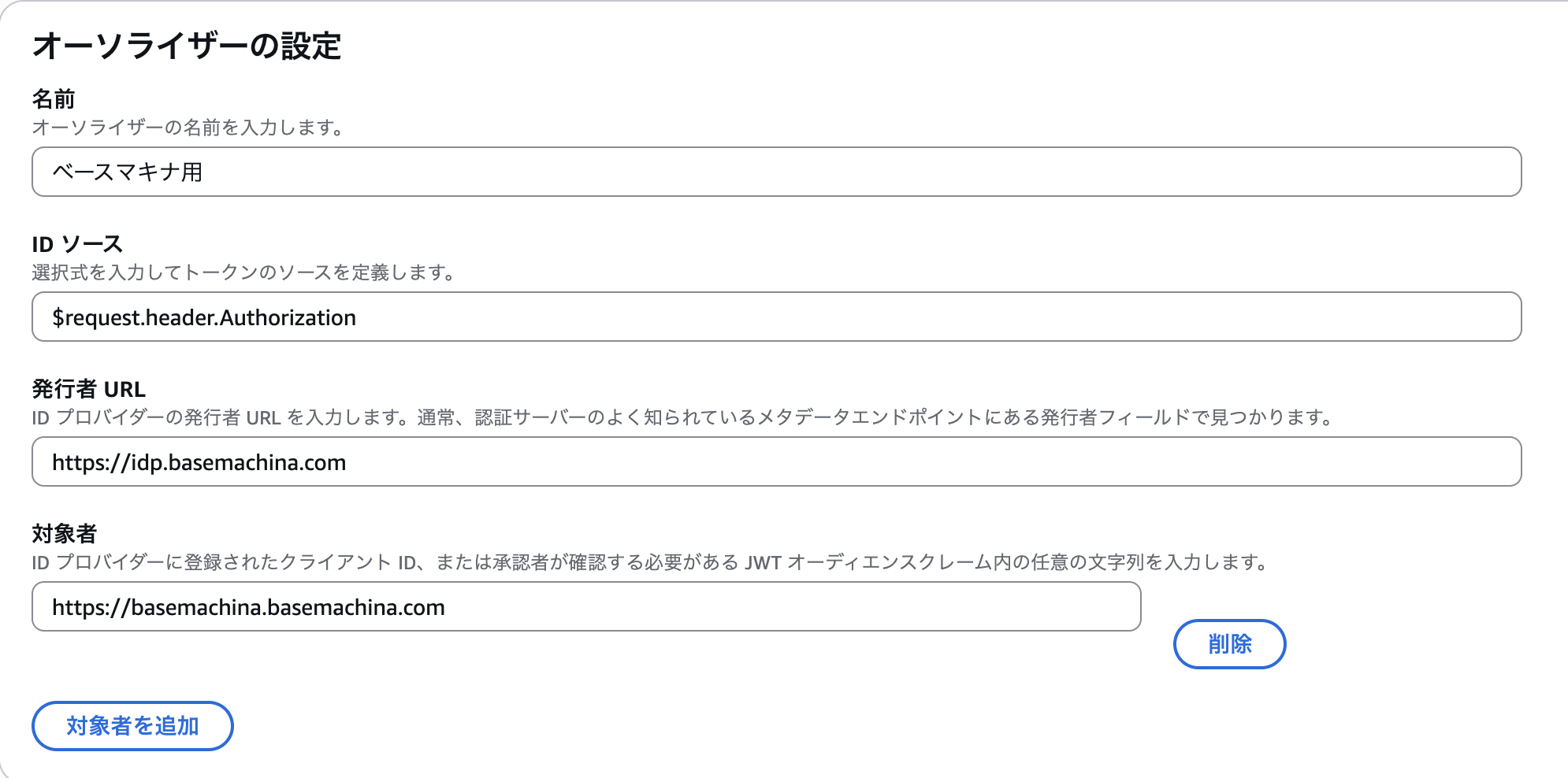This screenshot has width=1568, height=778.
Task: Click inside the ID ソース input field
Action: coord(709,317)
